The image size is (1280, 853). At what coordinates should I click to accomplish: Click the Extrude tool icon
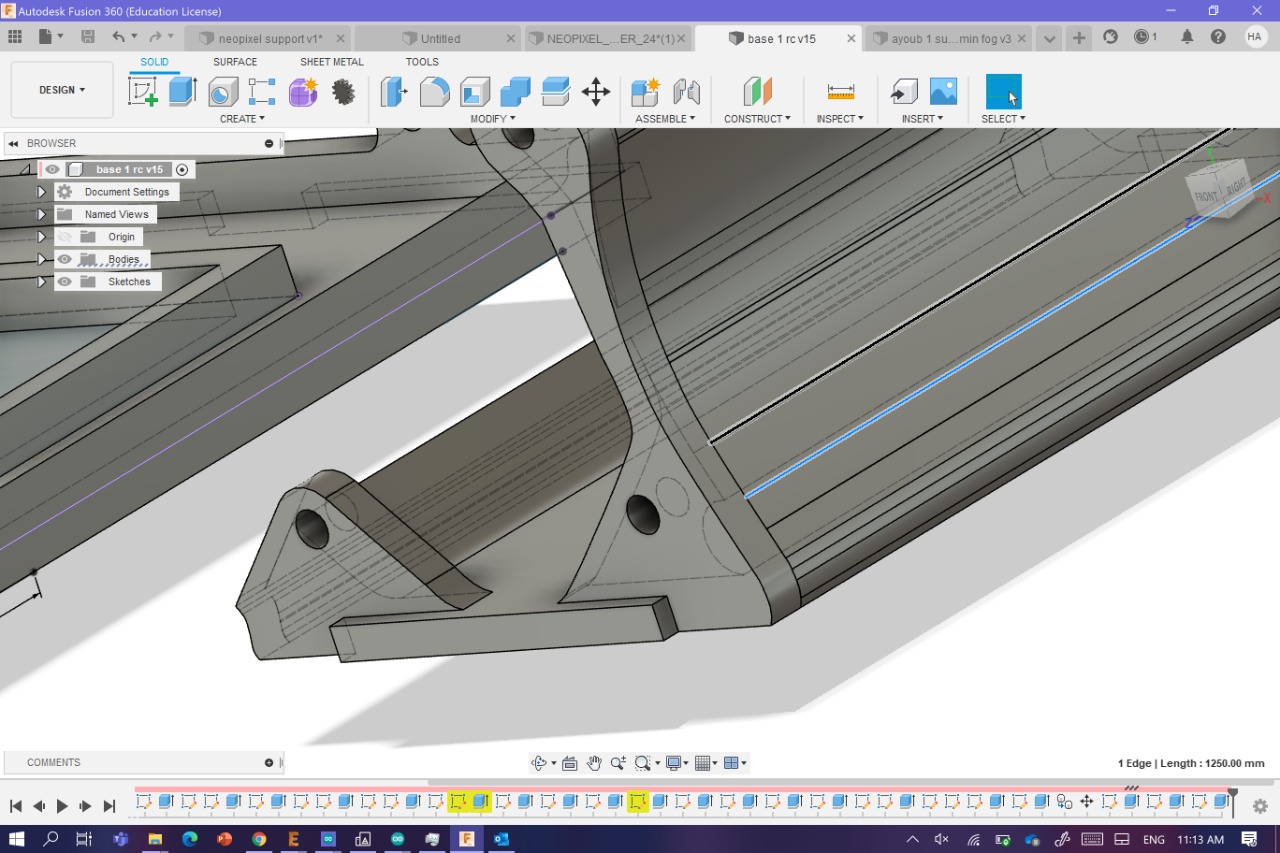[182, 92]
